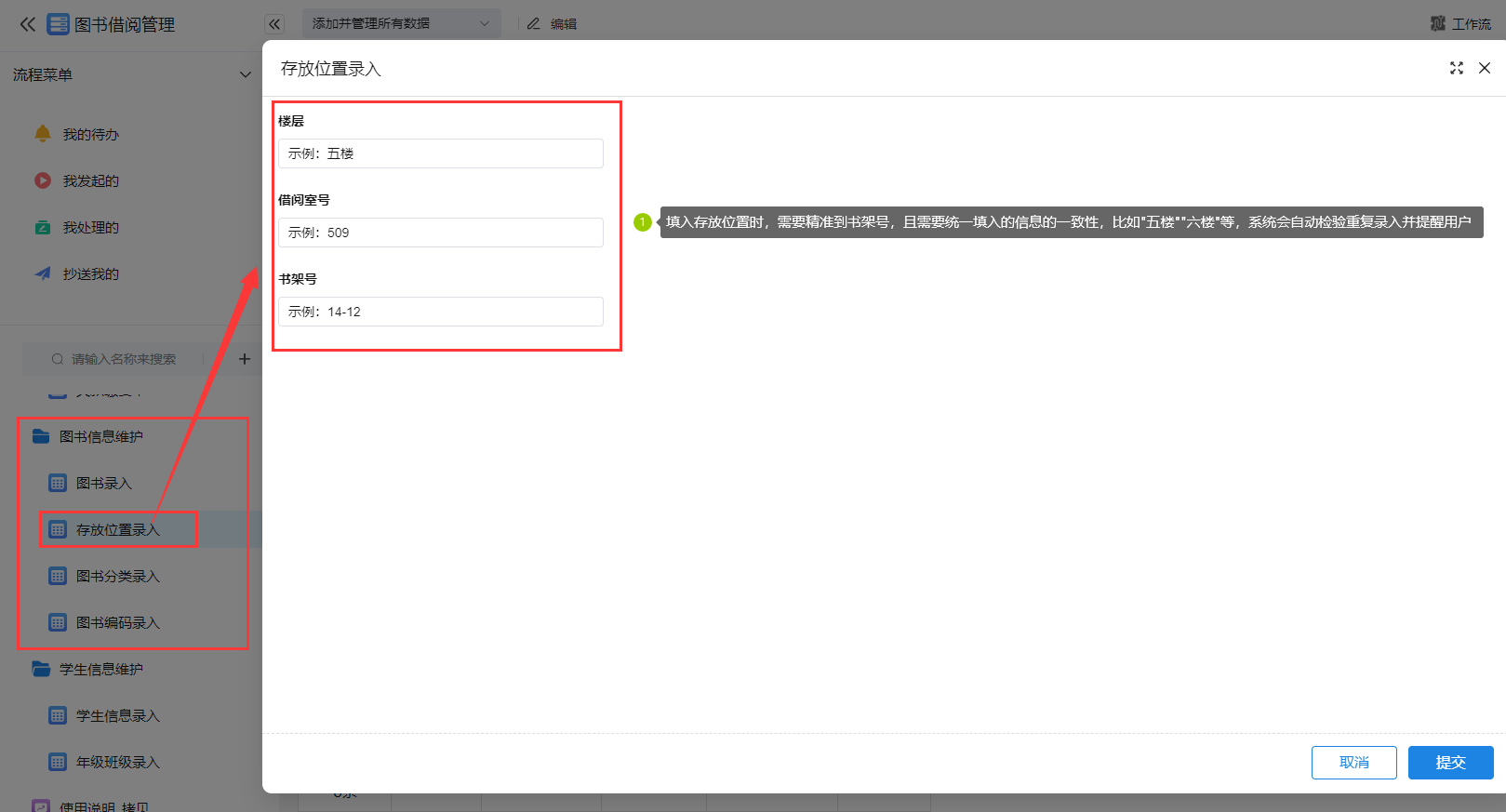Image resolution: width=1506 pixels, height=812 pixels.
Task: Open the 年级班级录入 form
Action: [x=118, y=762]
